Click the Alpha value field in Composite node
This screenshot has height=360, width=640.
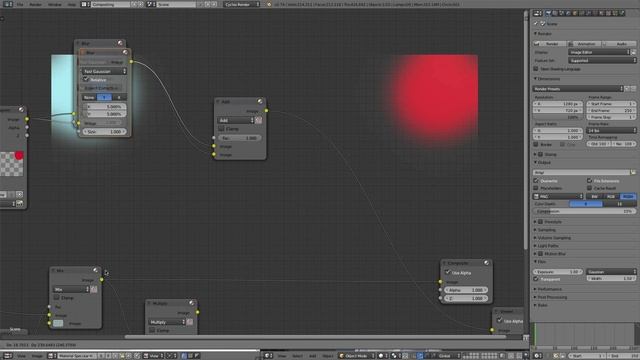[466, 290]
